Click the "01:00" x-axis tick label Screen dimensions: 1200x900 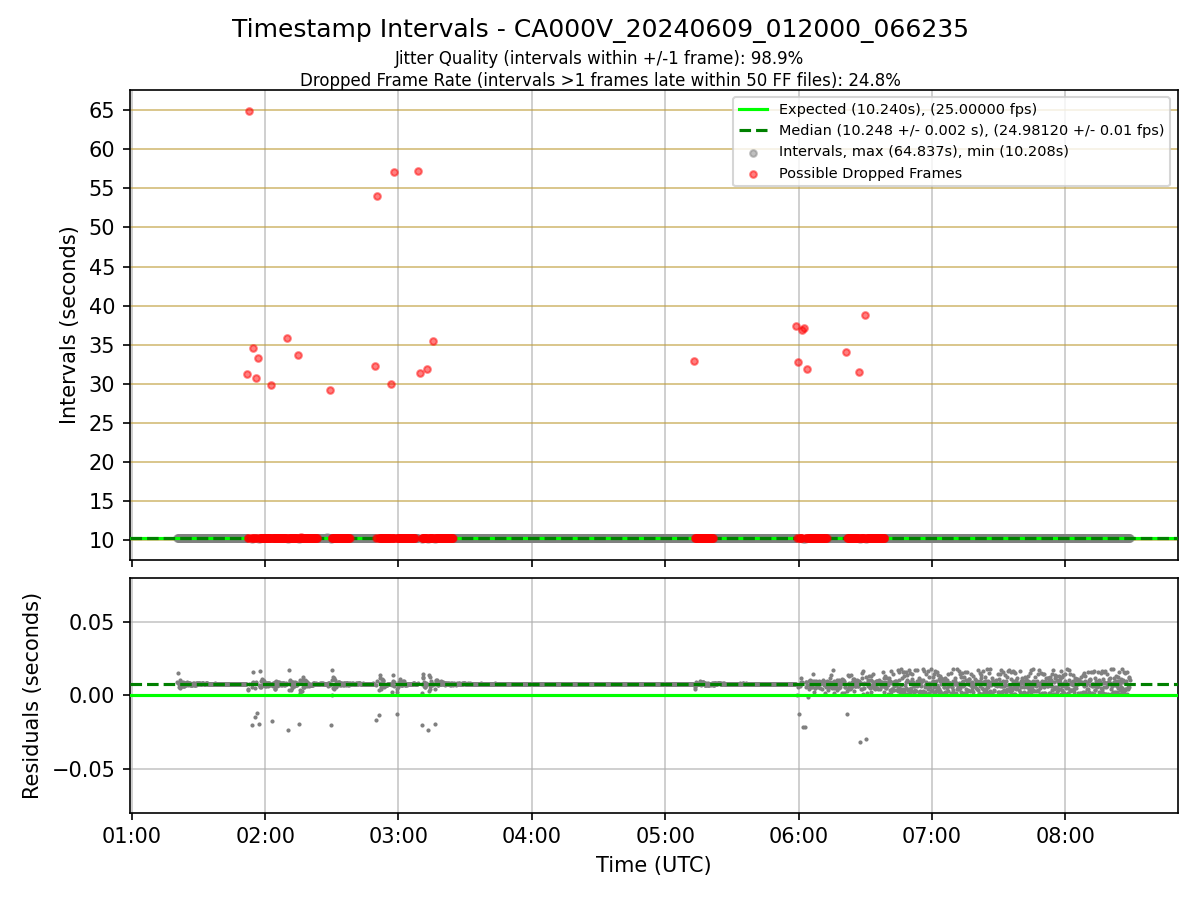[x=131, y=833]
